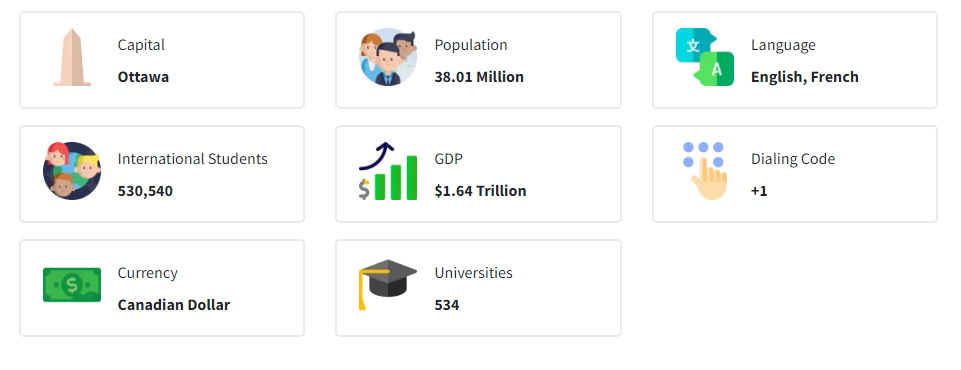Click the 534 universities count
The width and height of the screenshot is (961, 370).
point(447,305)
